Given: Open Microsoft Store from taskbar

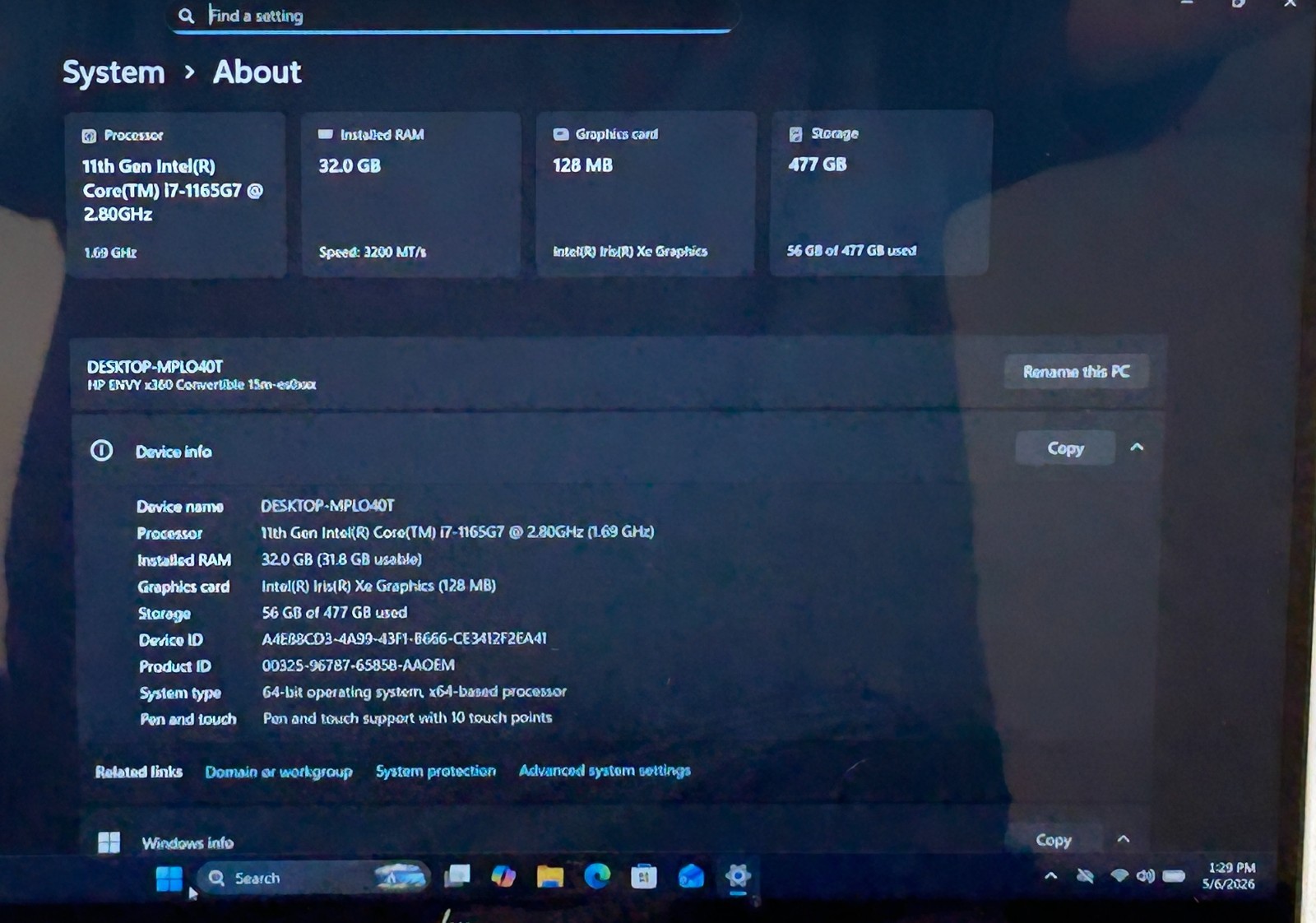Looking at the screenshot, I should point(644,877).
